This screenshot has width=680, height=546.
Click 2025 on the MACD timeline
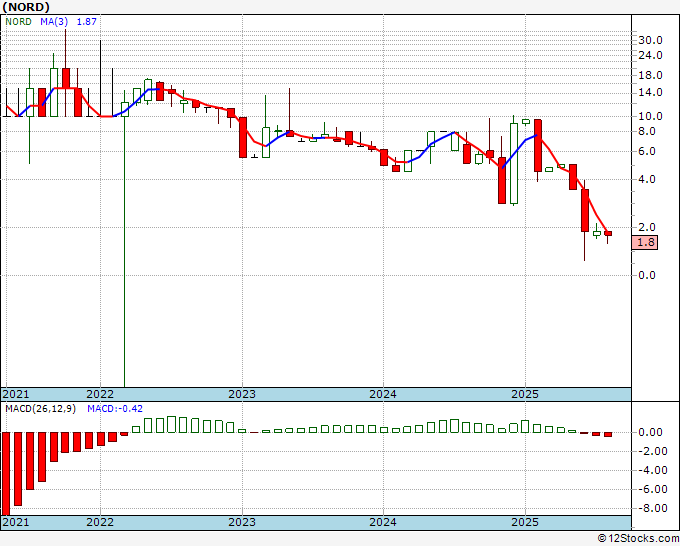[525, 522]
